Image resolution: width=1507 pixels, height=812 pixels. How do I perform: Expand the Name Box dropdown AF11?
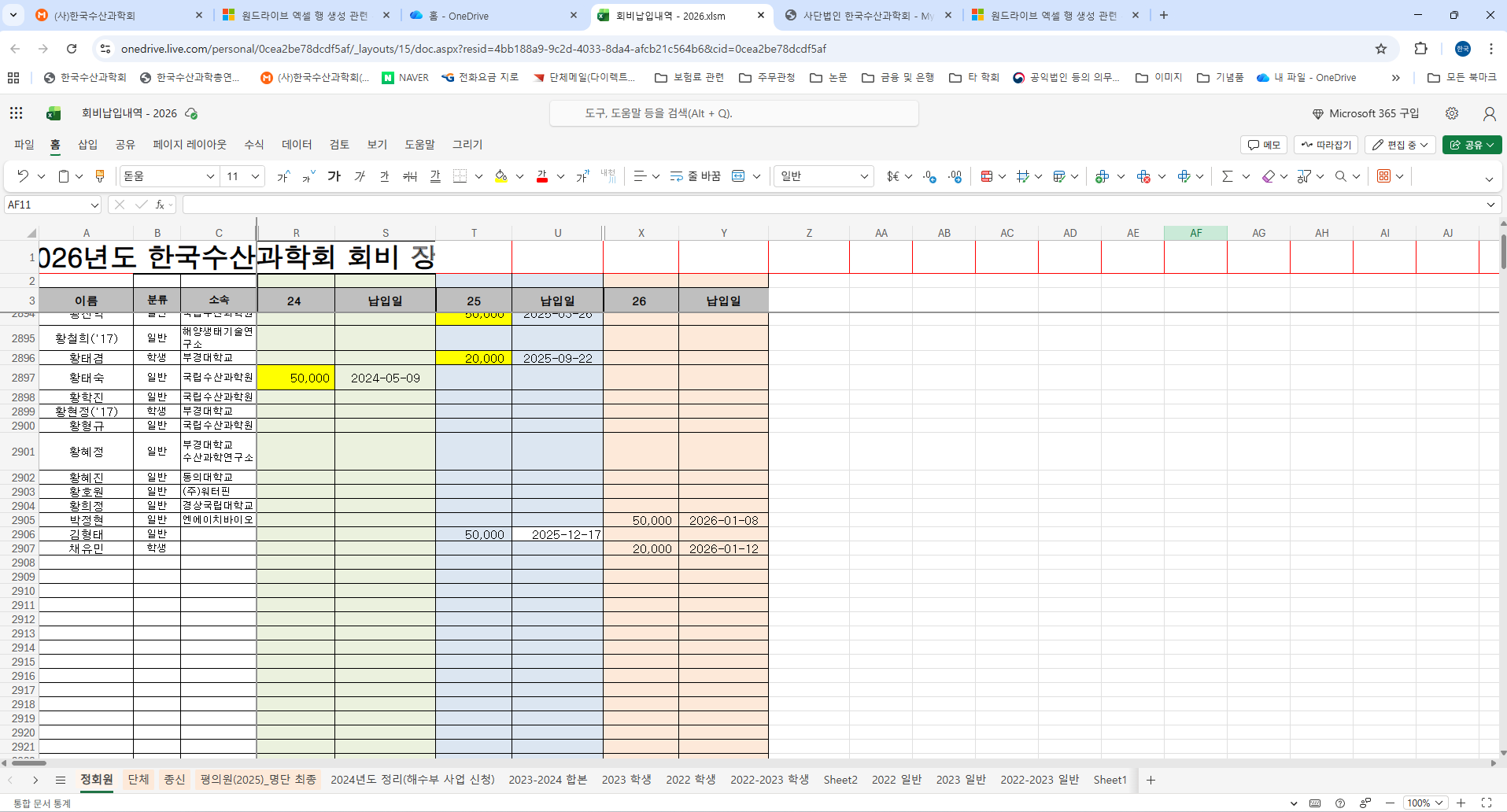[94, 205]
